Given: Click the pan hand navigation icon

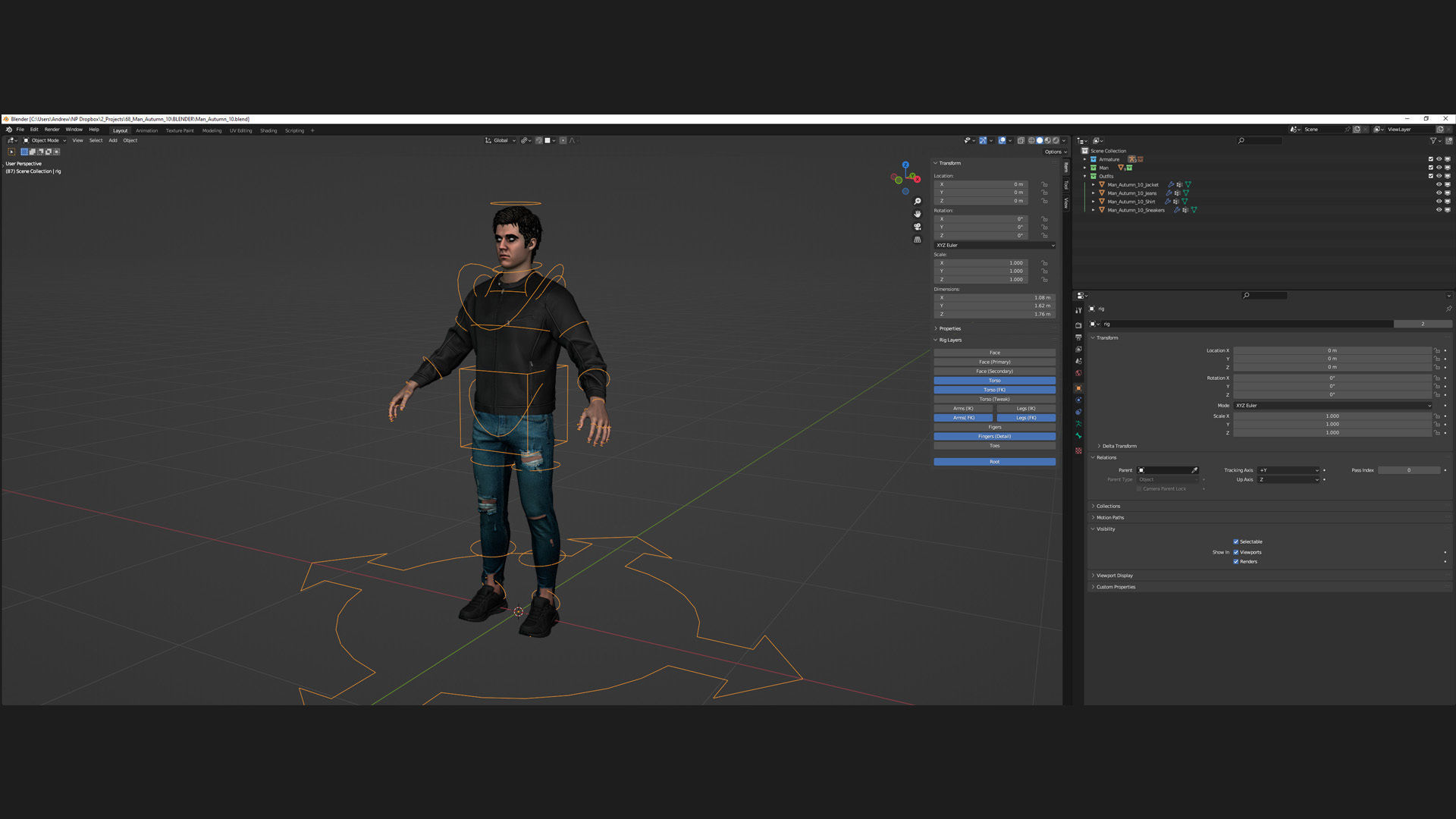Looking at the screenshot, I should tap(918, 214).
